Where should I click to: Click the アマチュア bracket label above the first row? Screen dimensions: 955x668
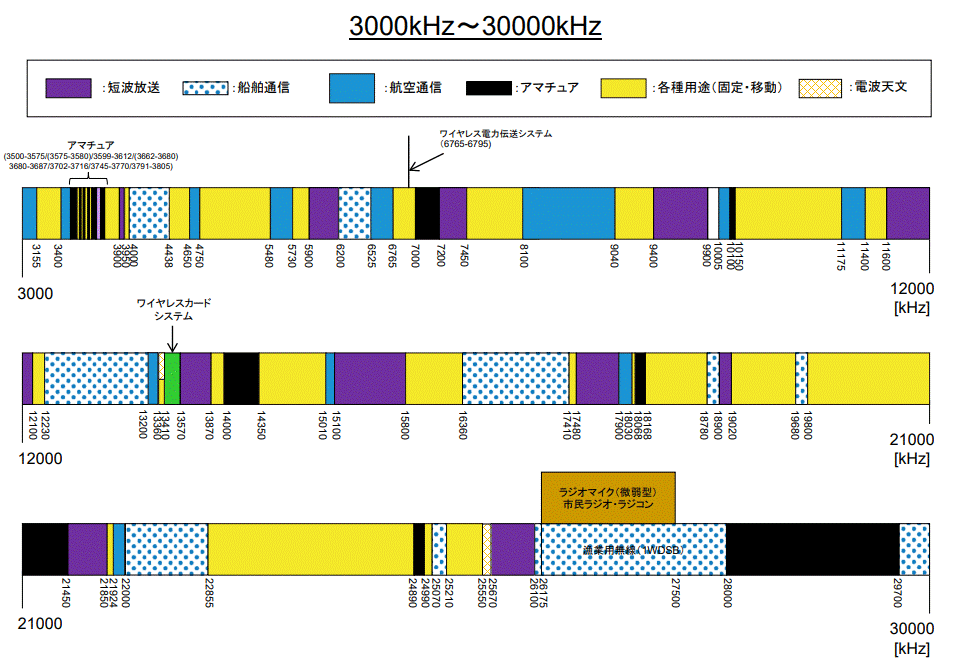click(x=90, y=145)
